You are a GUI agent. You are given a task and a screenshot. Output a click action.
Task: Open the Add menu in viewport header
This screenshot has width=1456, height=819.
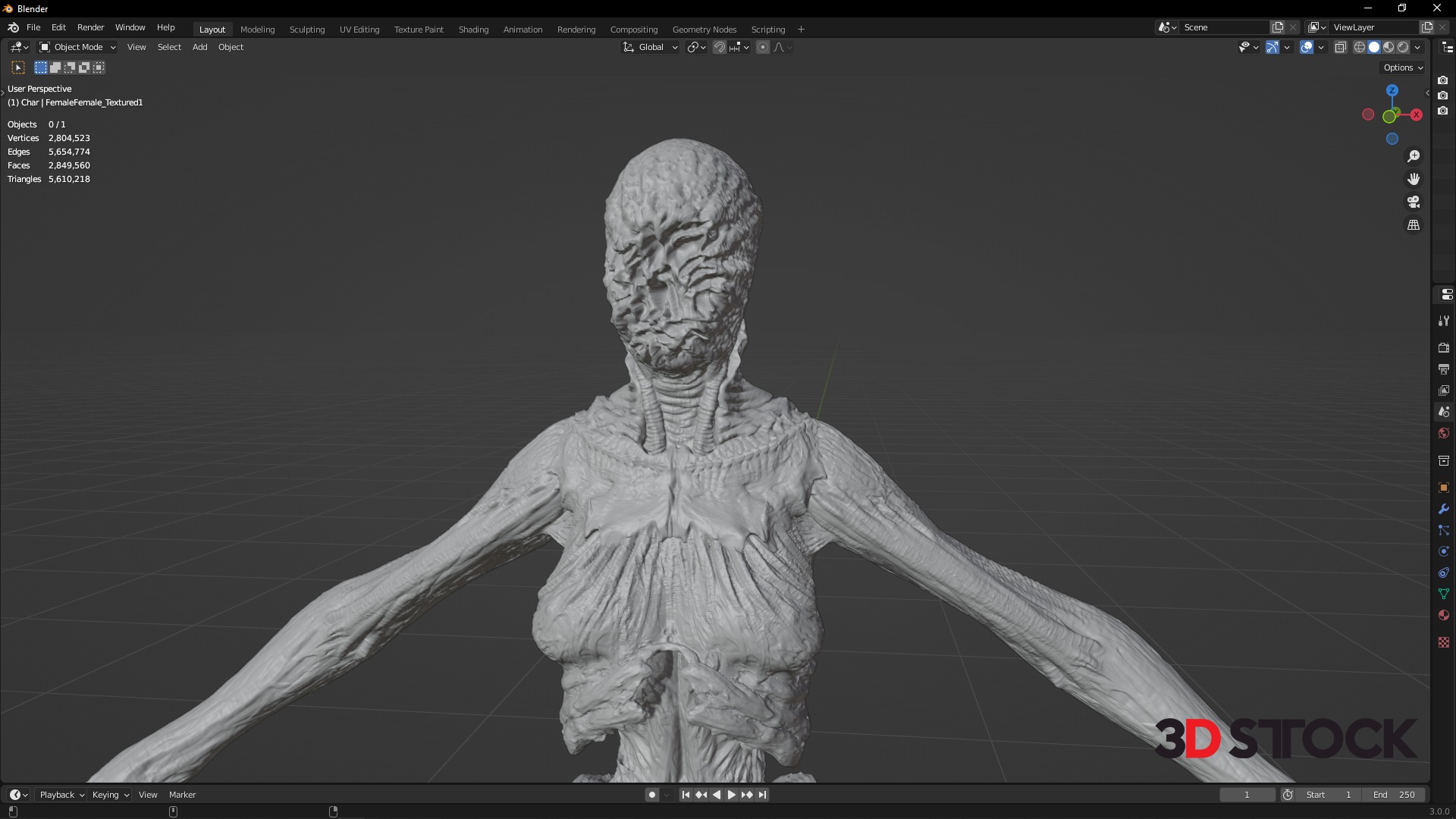tap(199, 47)
